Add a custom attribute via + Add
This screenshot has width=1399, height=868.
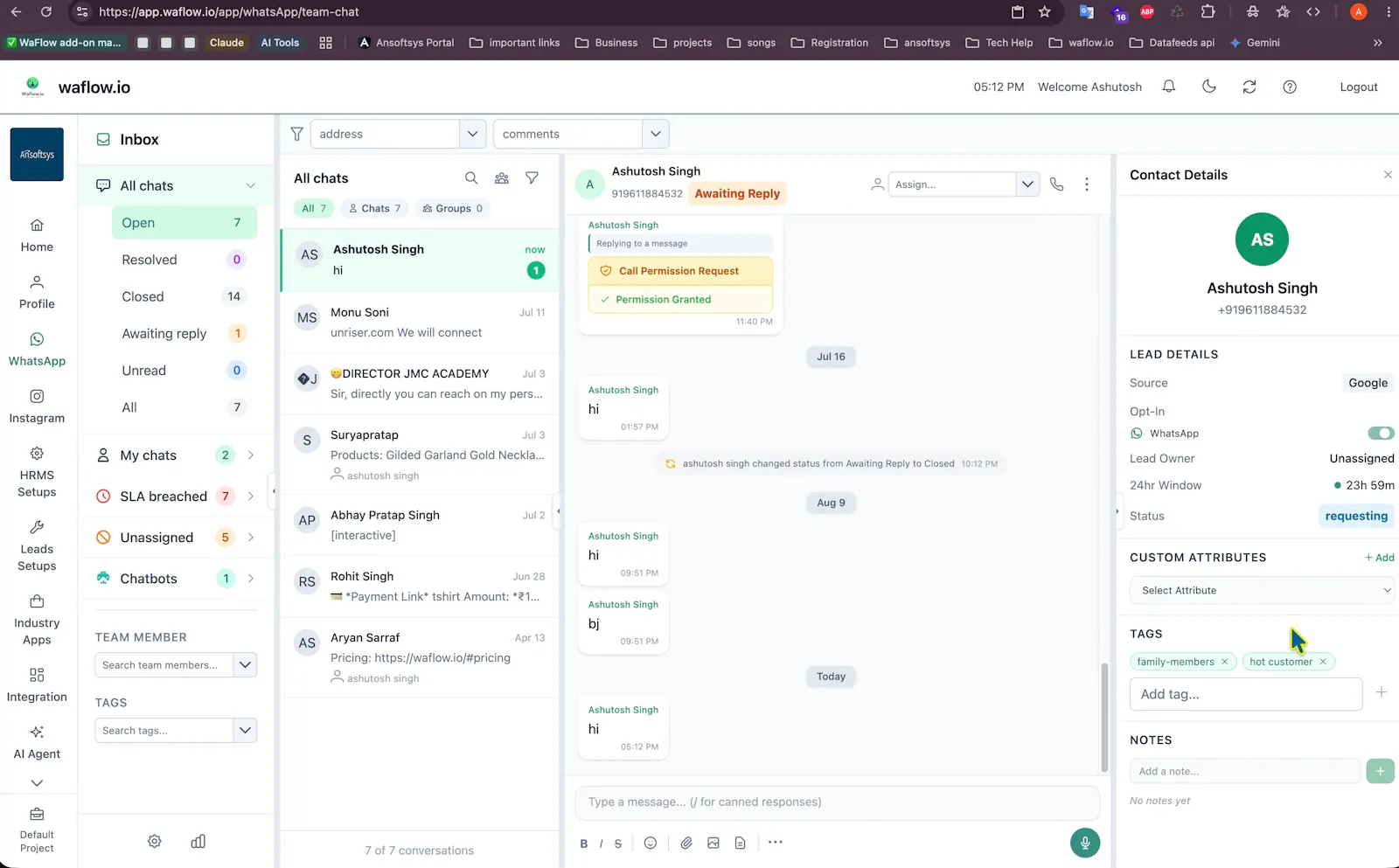[1380, 558]
